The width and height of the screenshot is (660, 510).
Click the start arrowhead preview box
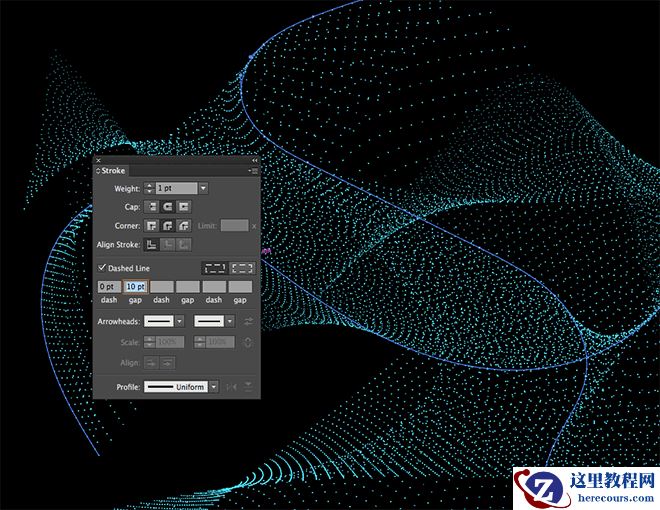point(159,321)
